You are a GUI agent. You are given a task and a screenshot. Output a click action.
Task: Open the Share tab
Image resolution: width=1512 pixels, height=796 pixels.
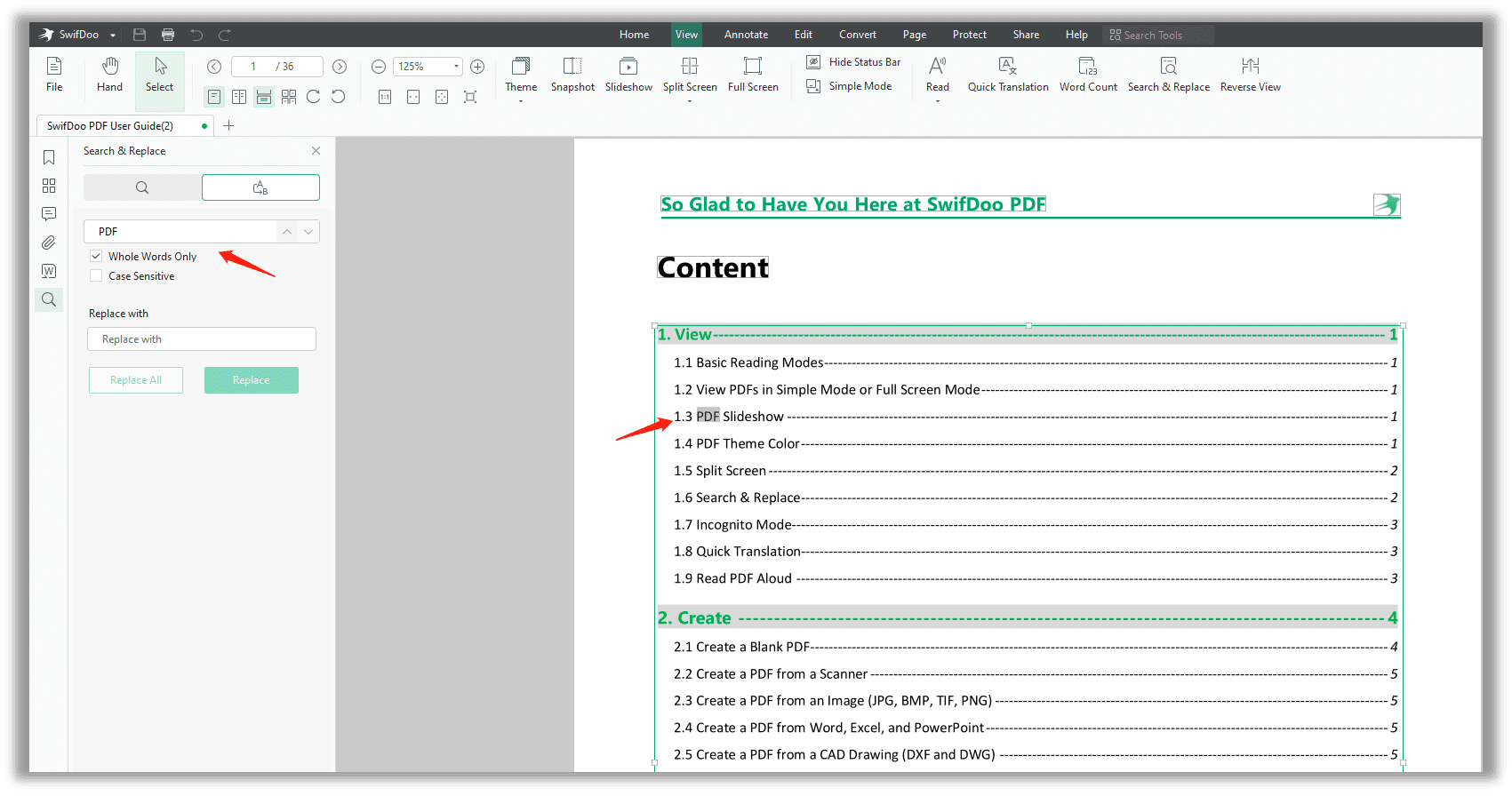click(1026, 35)
